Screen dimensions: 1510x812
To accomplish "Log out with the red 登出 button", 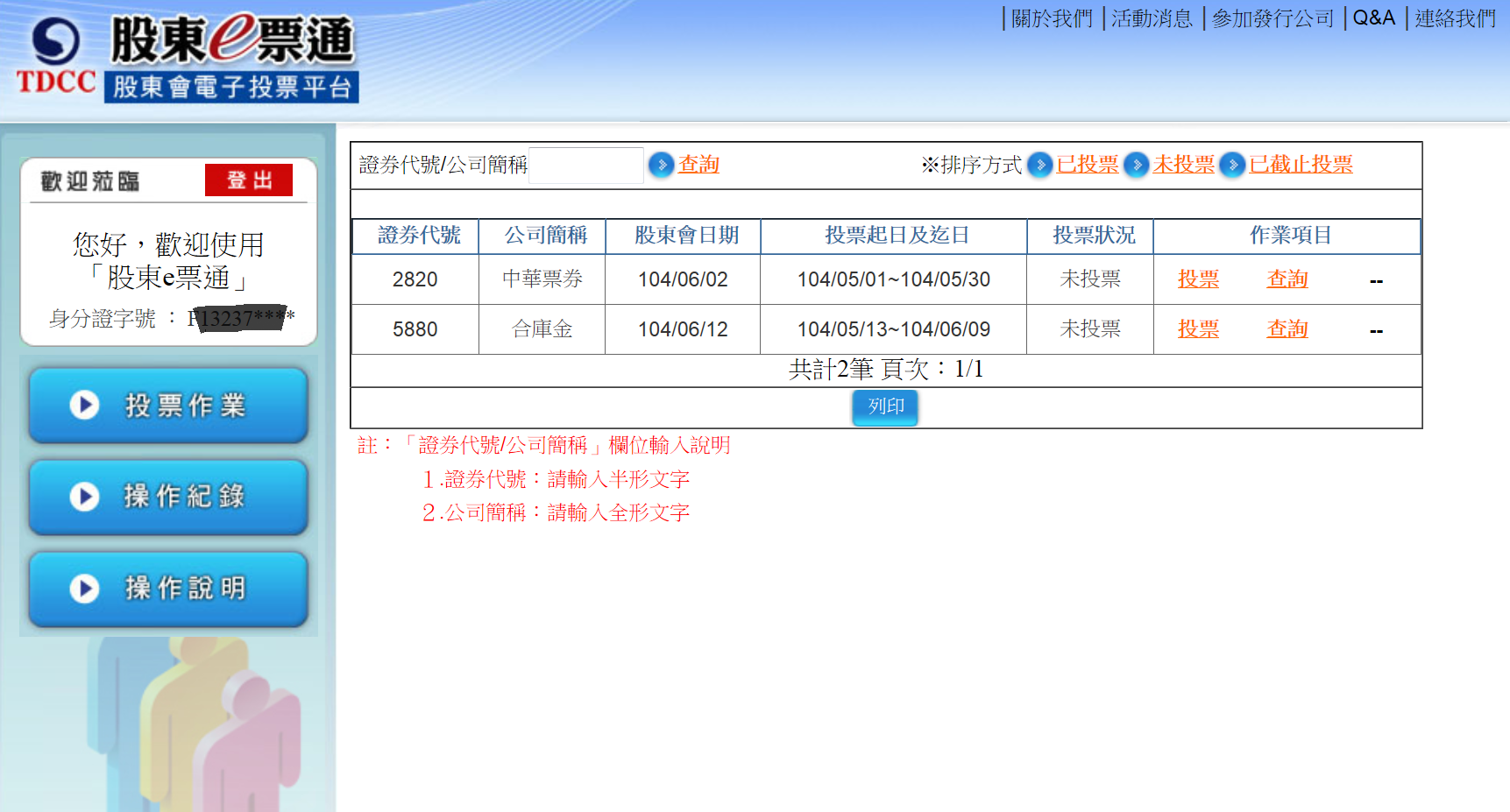I will tap(249, 180).
